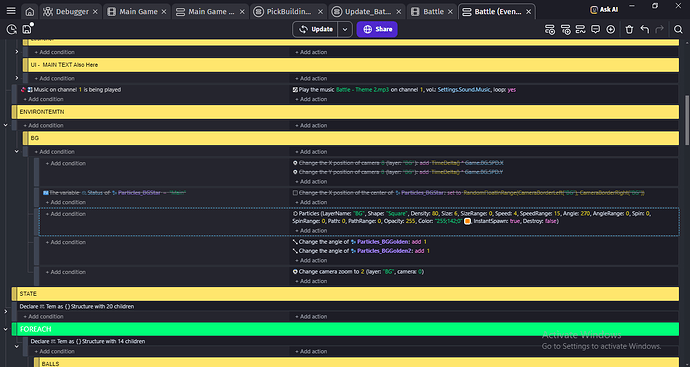The width and height of the screenshot is (690, 367).
Task: Expand the event above UI - MAIN TEXT group
Action: tap(17, 52)
